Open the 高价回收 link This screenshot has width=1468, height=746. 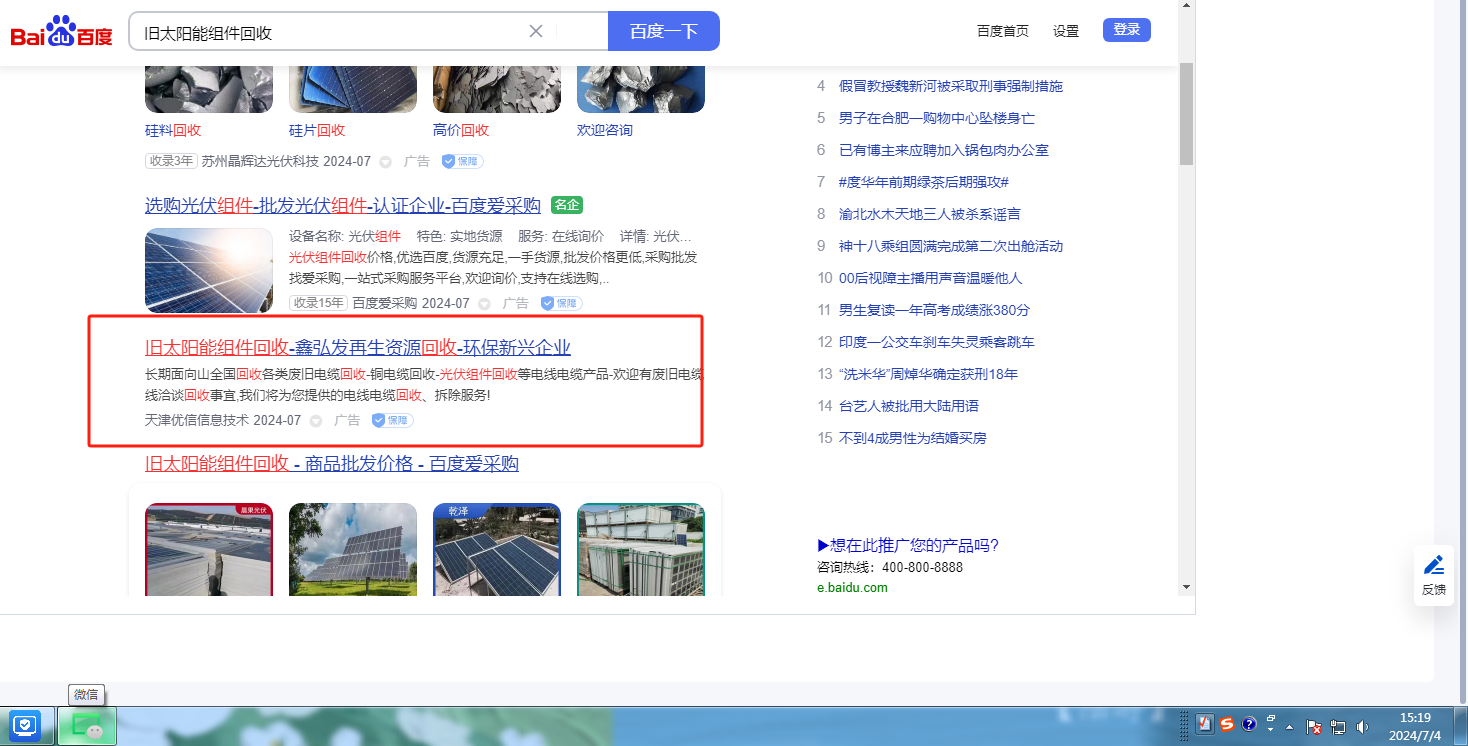point(461,130)
